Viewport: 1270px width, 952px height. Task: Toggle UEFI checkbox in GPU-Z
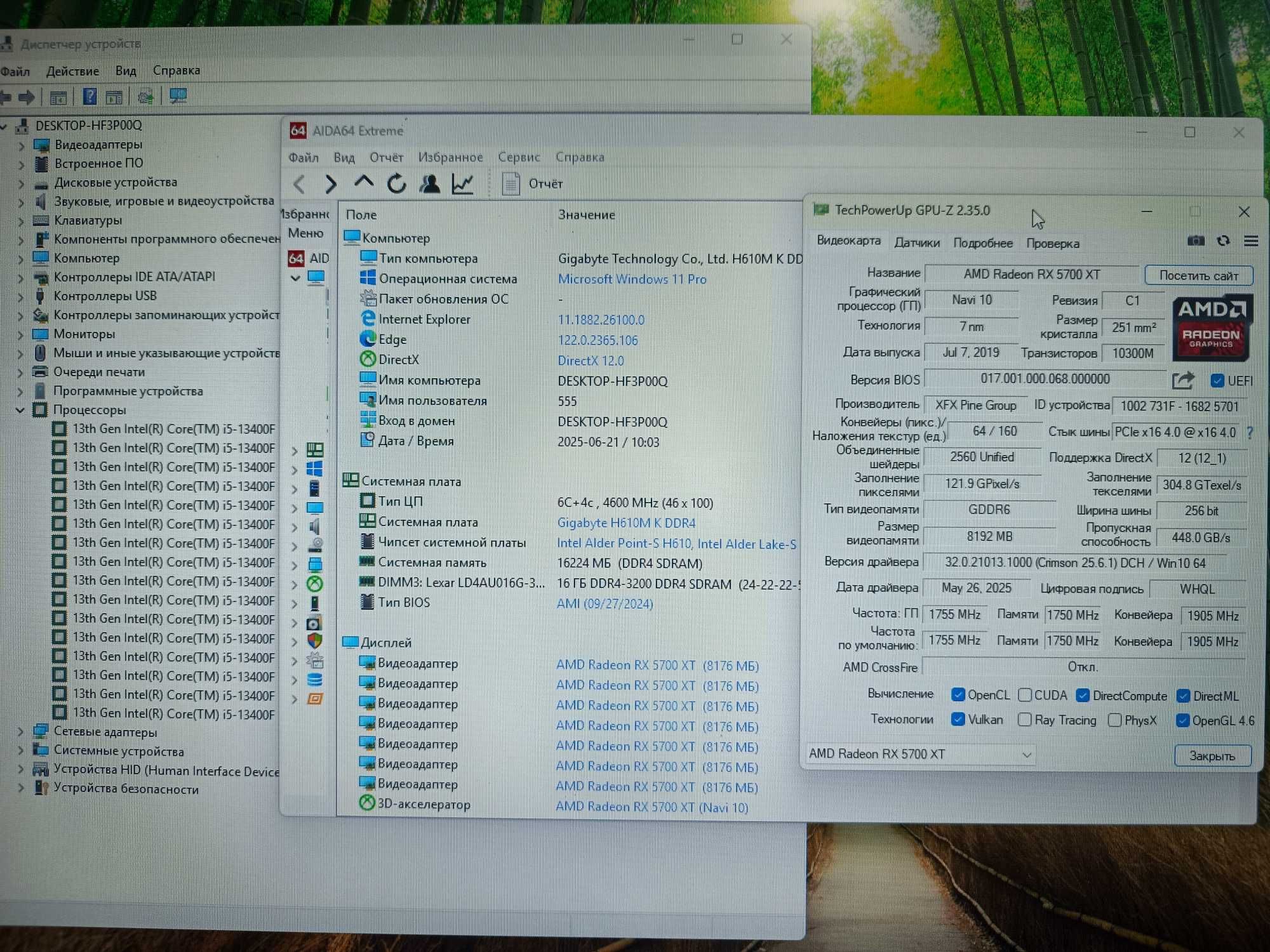pyautogui.click(x=1217, y=380)
